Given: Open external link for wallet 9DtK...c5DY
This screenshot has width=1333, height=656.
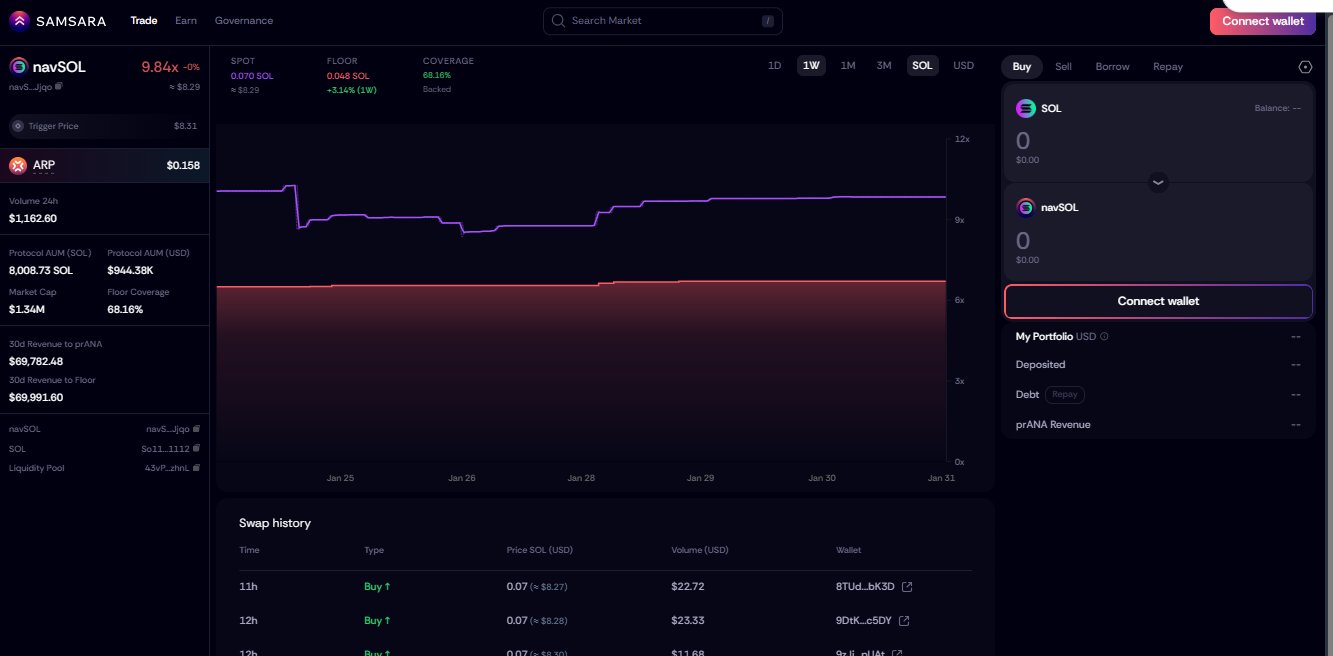Looking at the screenshot, I should (x=904, y=621).
